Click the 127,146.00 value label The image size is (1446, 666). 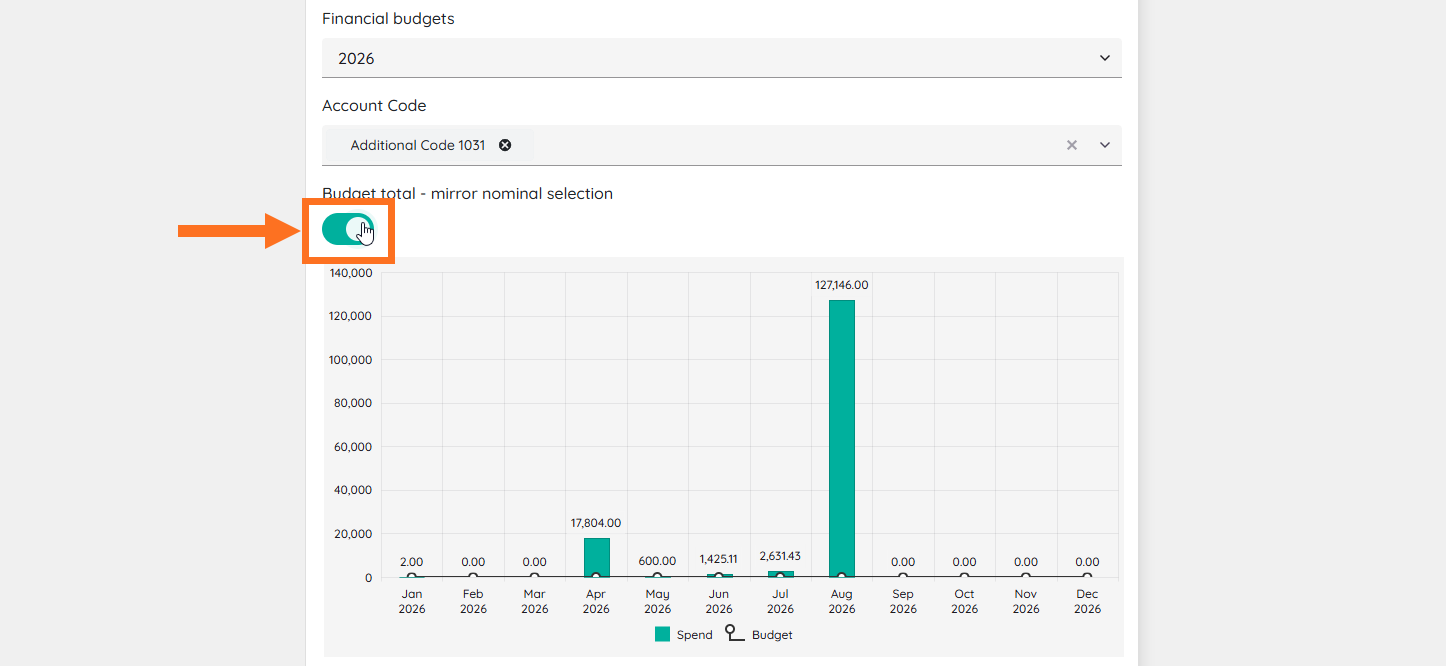pyautogui.click(x=842, y=285)
